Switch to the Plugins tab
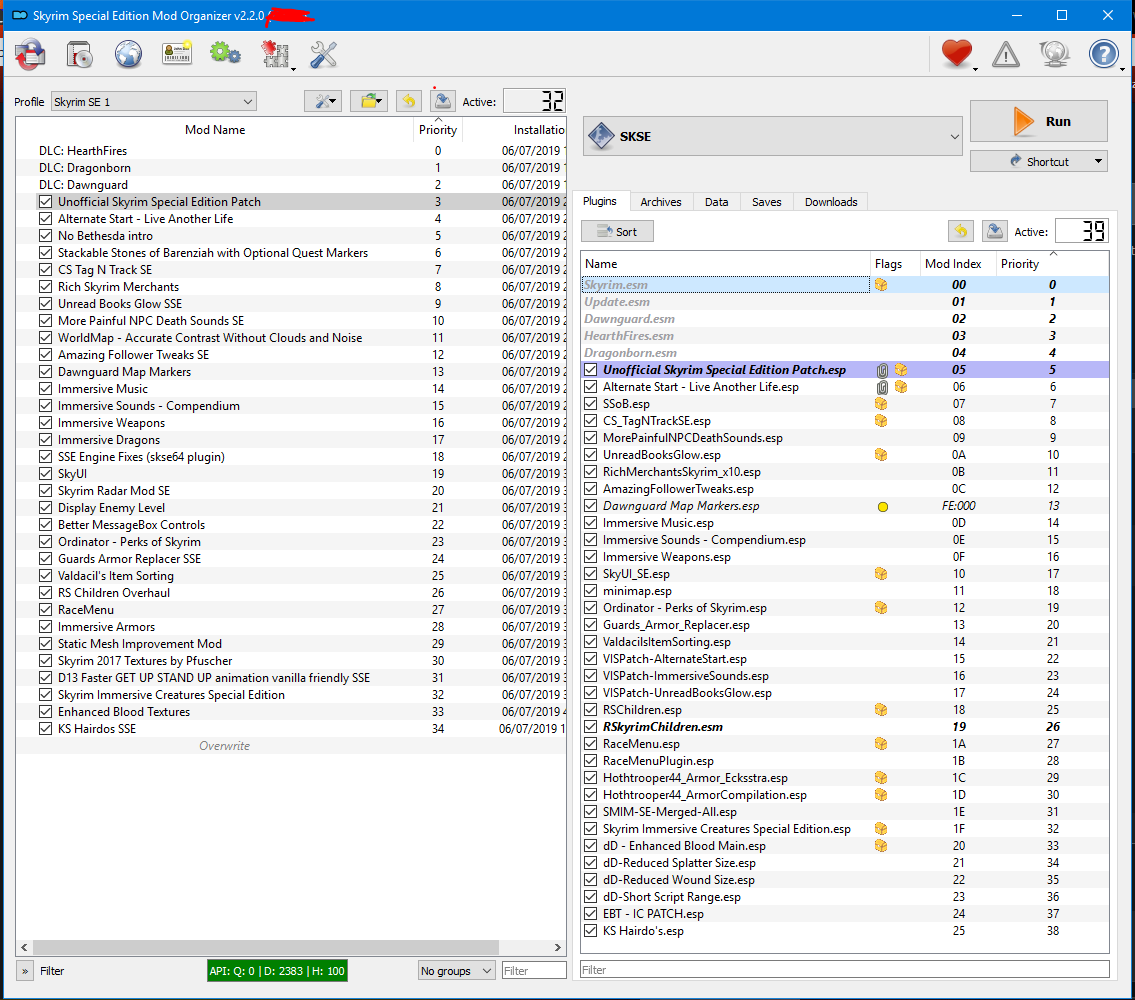 coord(600,201)
